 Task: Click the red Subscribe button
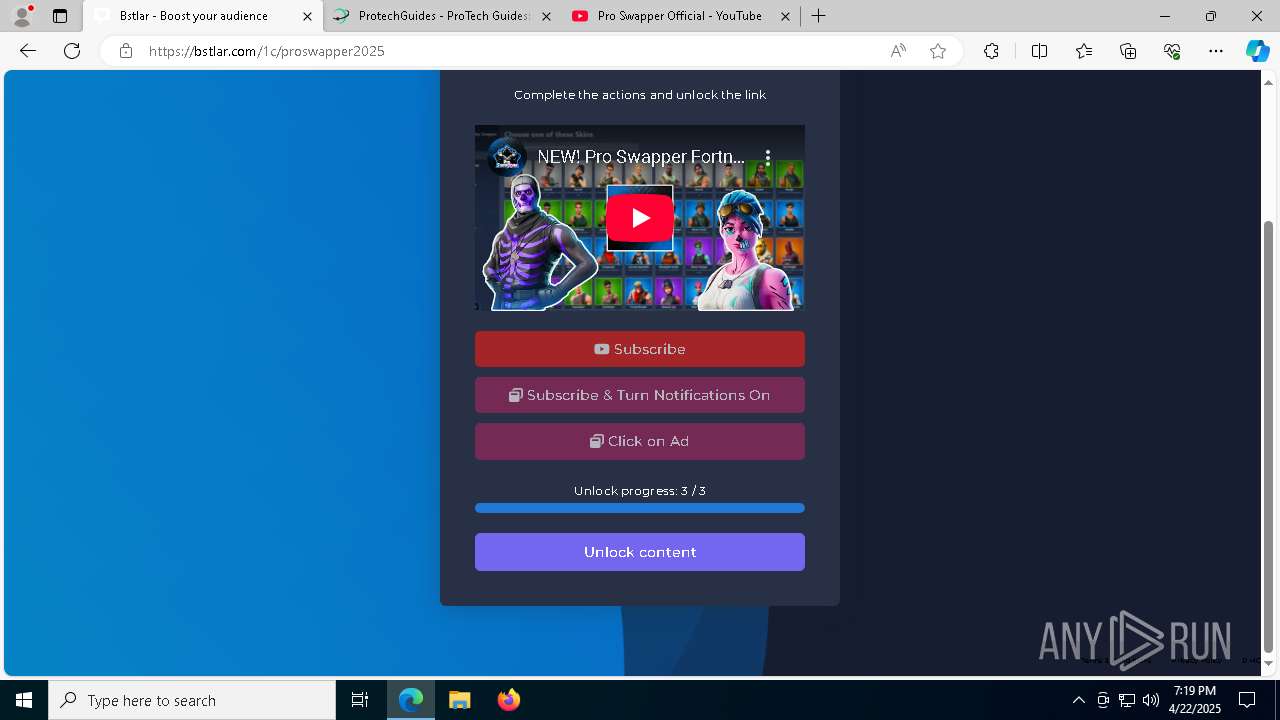point(640,349)
